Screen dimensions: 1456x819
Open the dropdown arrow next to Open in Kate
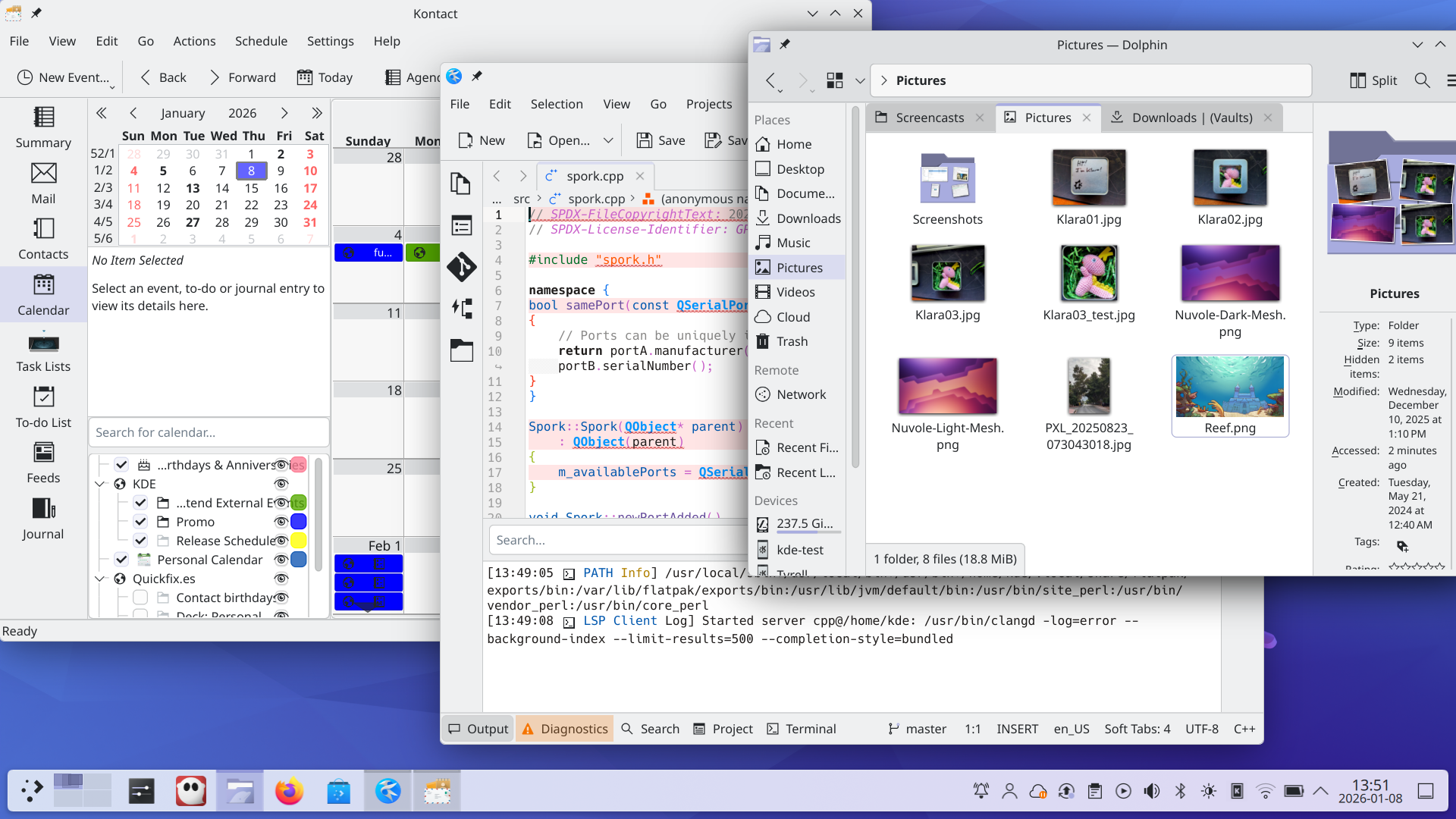point(608,140)
